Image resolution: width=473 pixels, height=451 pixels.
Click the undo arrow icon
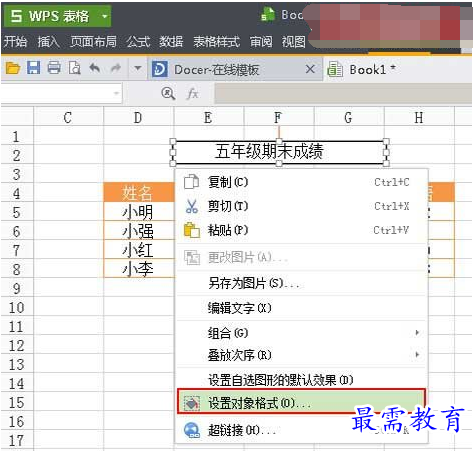[x=95, y=68]
